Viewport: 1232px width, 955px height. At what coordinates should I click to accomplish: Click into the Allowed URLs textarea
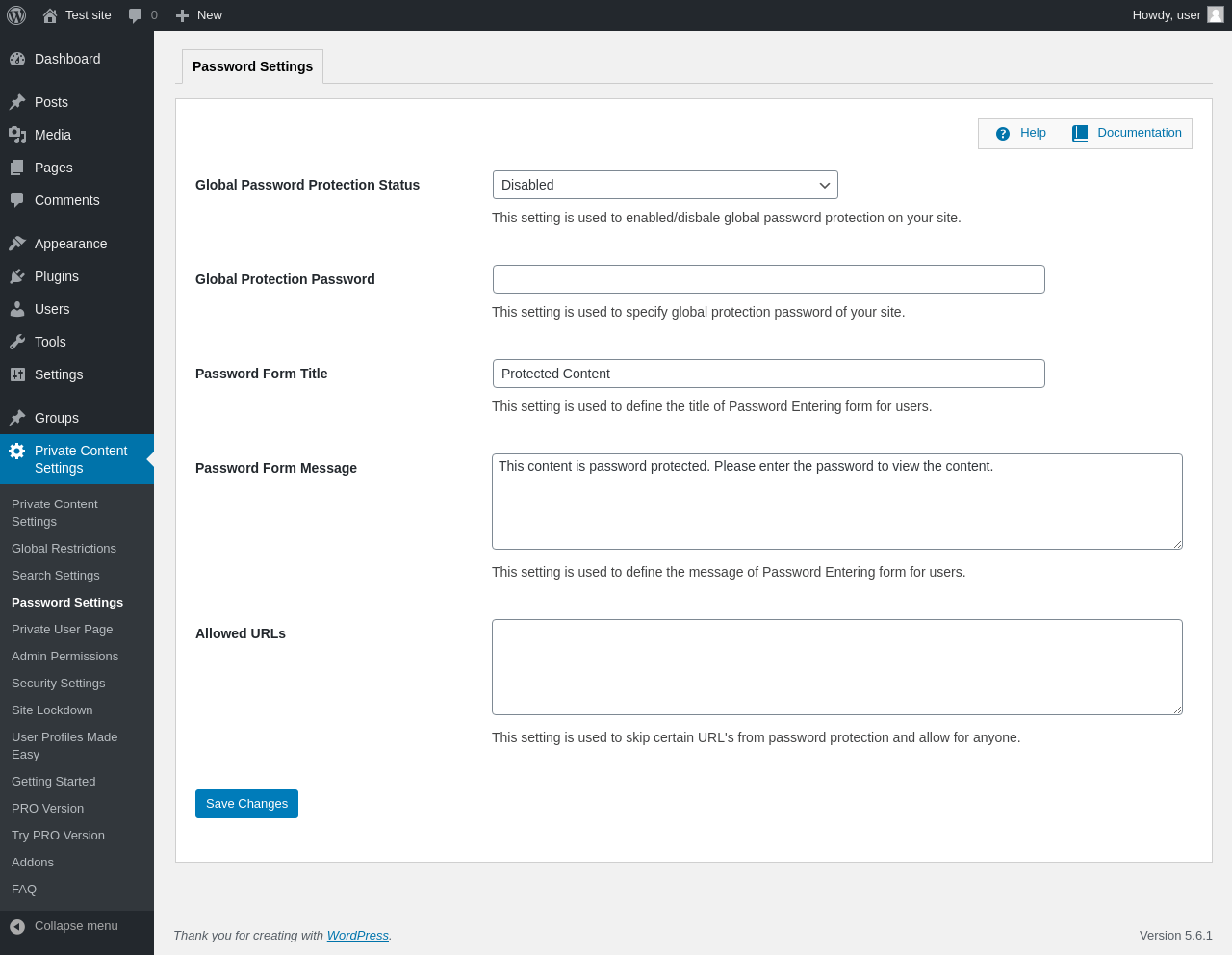pos(836,667)
